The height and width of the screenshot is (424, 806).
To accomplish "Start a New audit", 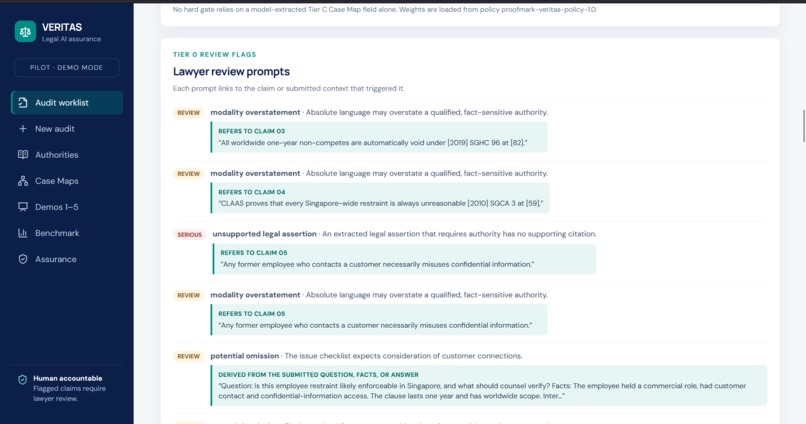I will coord(67,128).
